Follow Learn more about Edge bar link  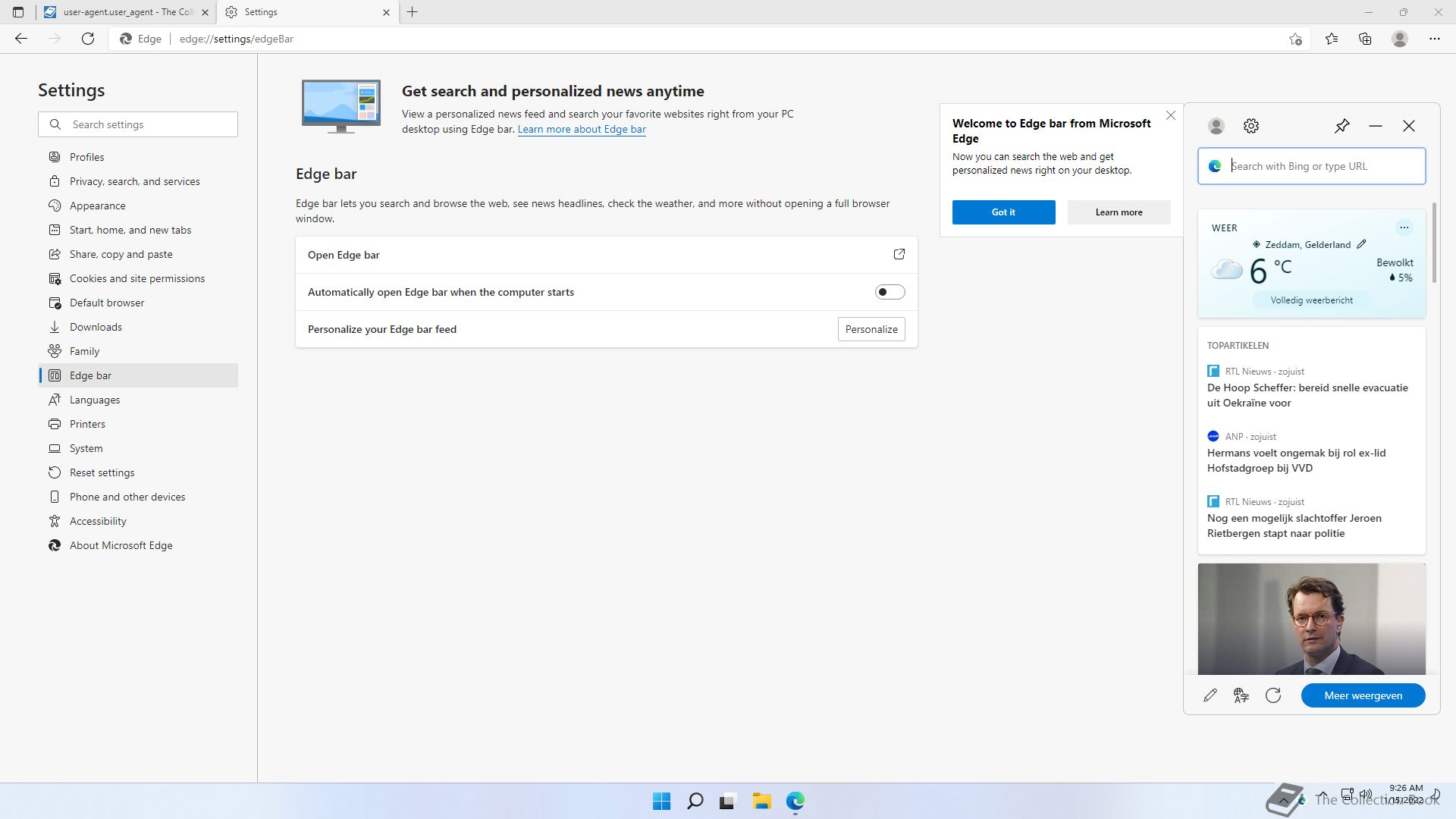click(x=582, y=129)
